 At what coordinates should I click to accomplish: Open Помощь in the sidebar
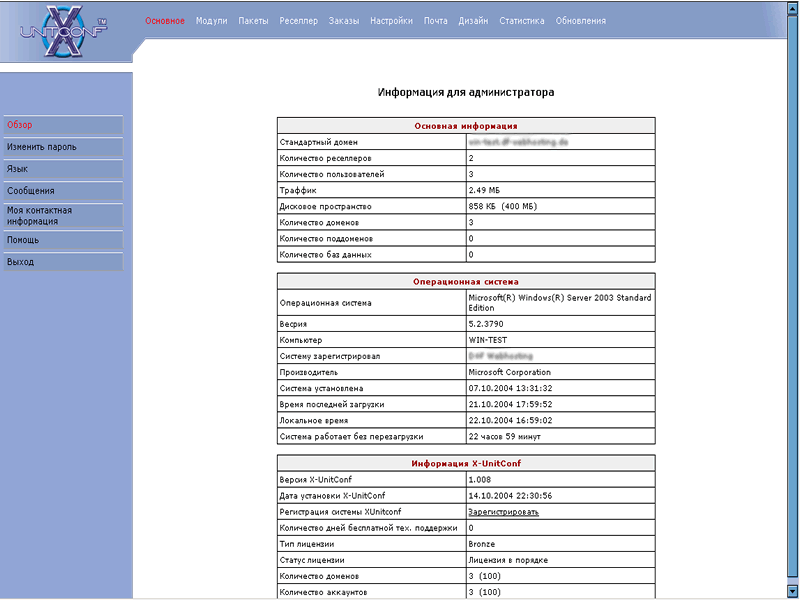click(63, 240)
